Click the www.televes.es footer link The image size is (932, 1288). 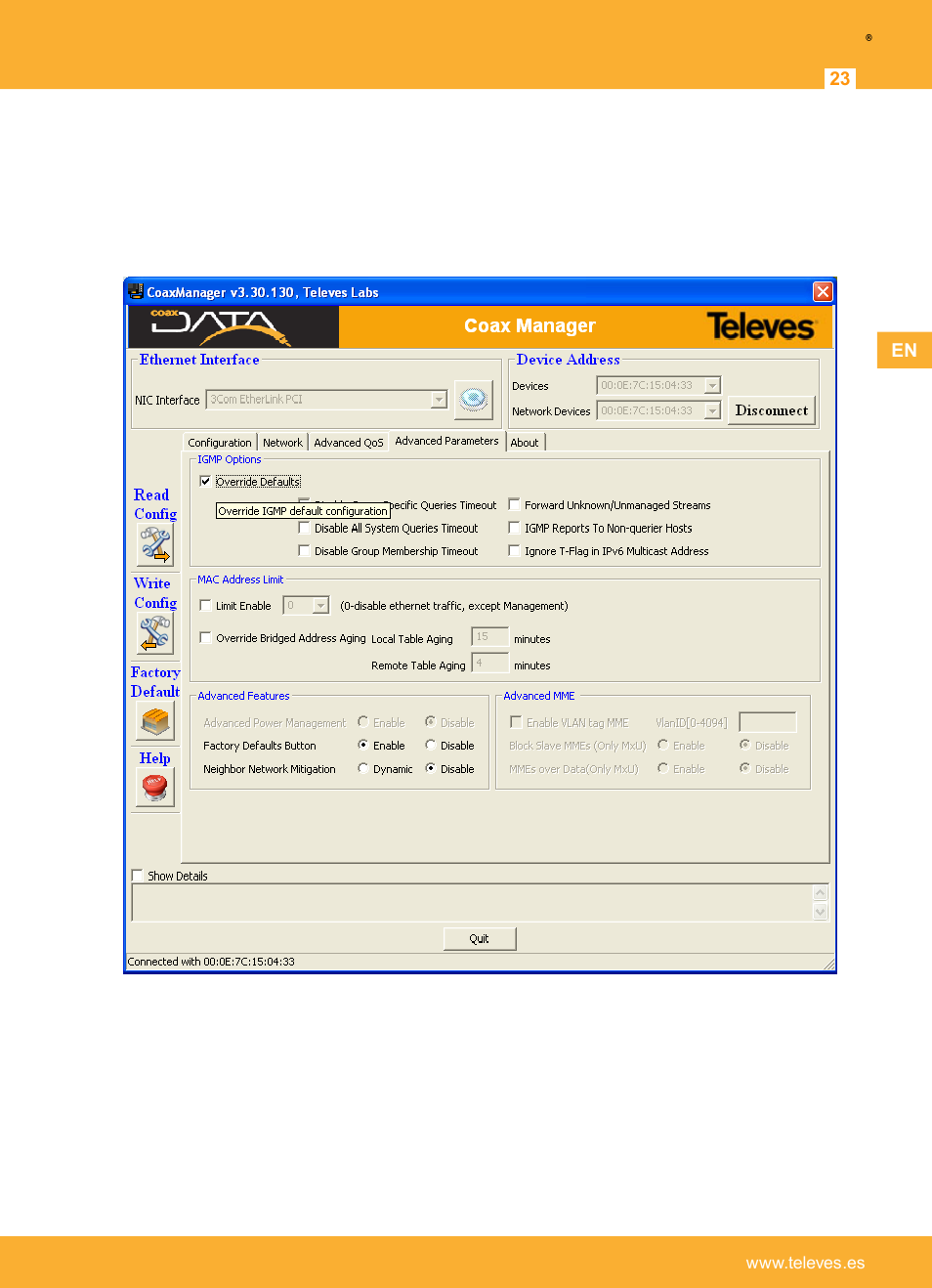[x=805, y=1263]
